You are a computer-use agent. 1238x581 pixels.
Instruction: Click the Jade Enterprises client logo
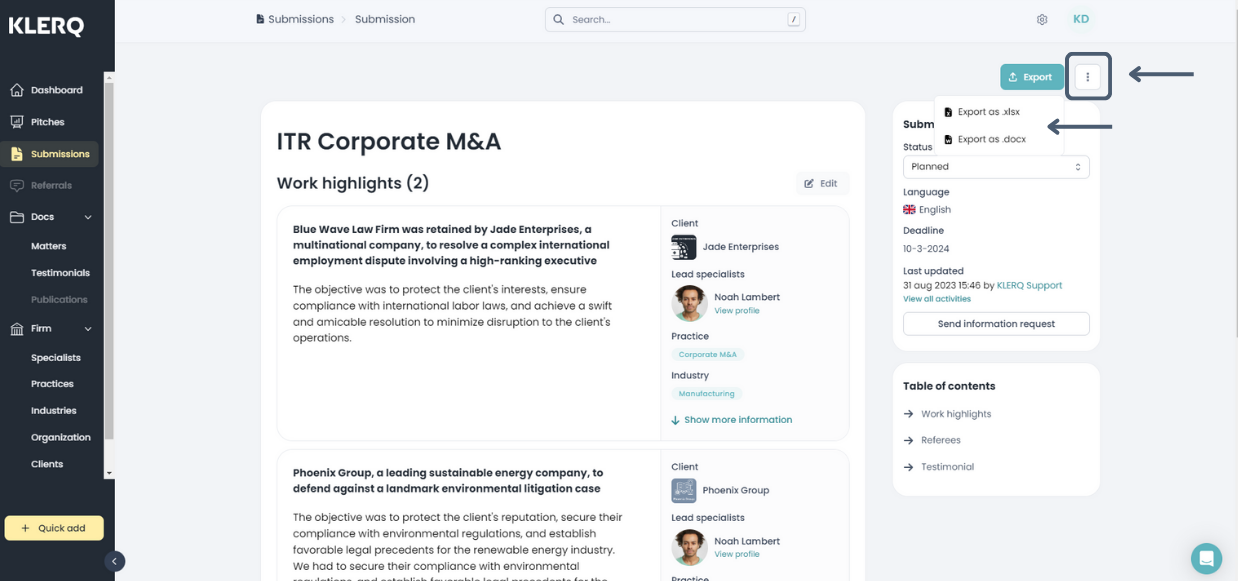[x=684, y=247]
